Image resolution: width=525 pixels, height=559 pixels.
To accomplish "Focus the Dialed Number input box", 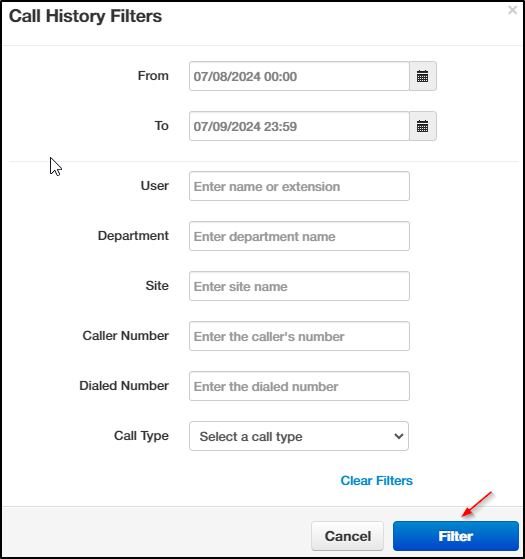I will pyautogui.click(x=299, y=386).
